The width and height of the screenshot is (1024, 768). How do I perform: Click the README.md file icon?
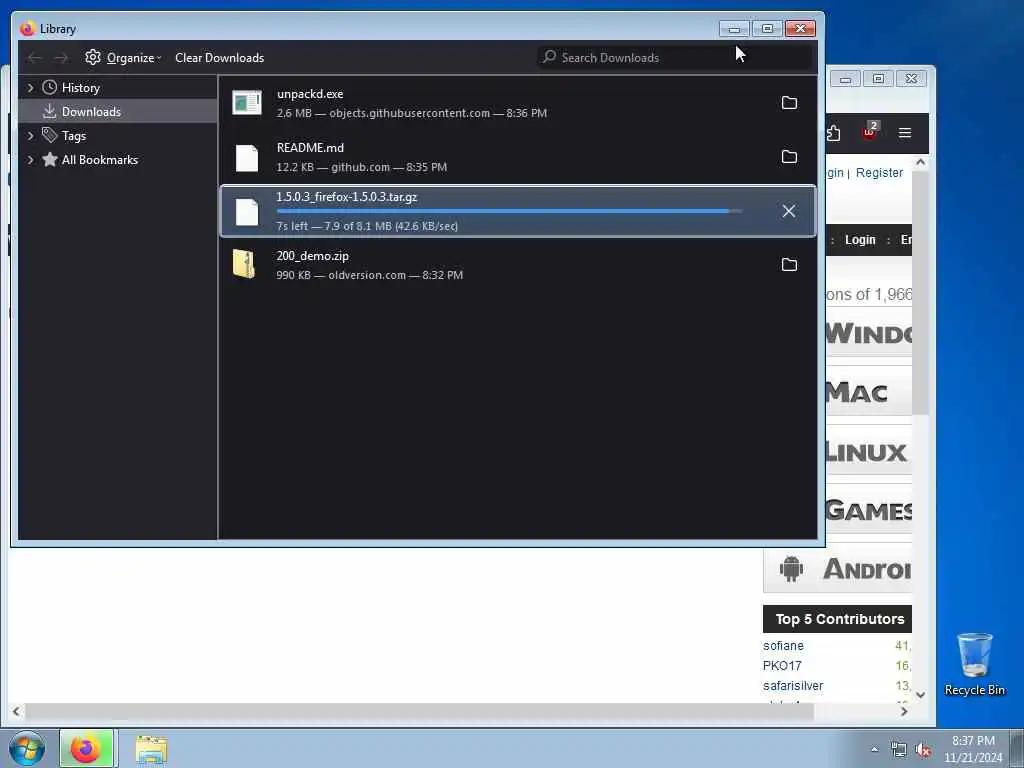247,157
